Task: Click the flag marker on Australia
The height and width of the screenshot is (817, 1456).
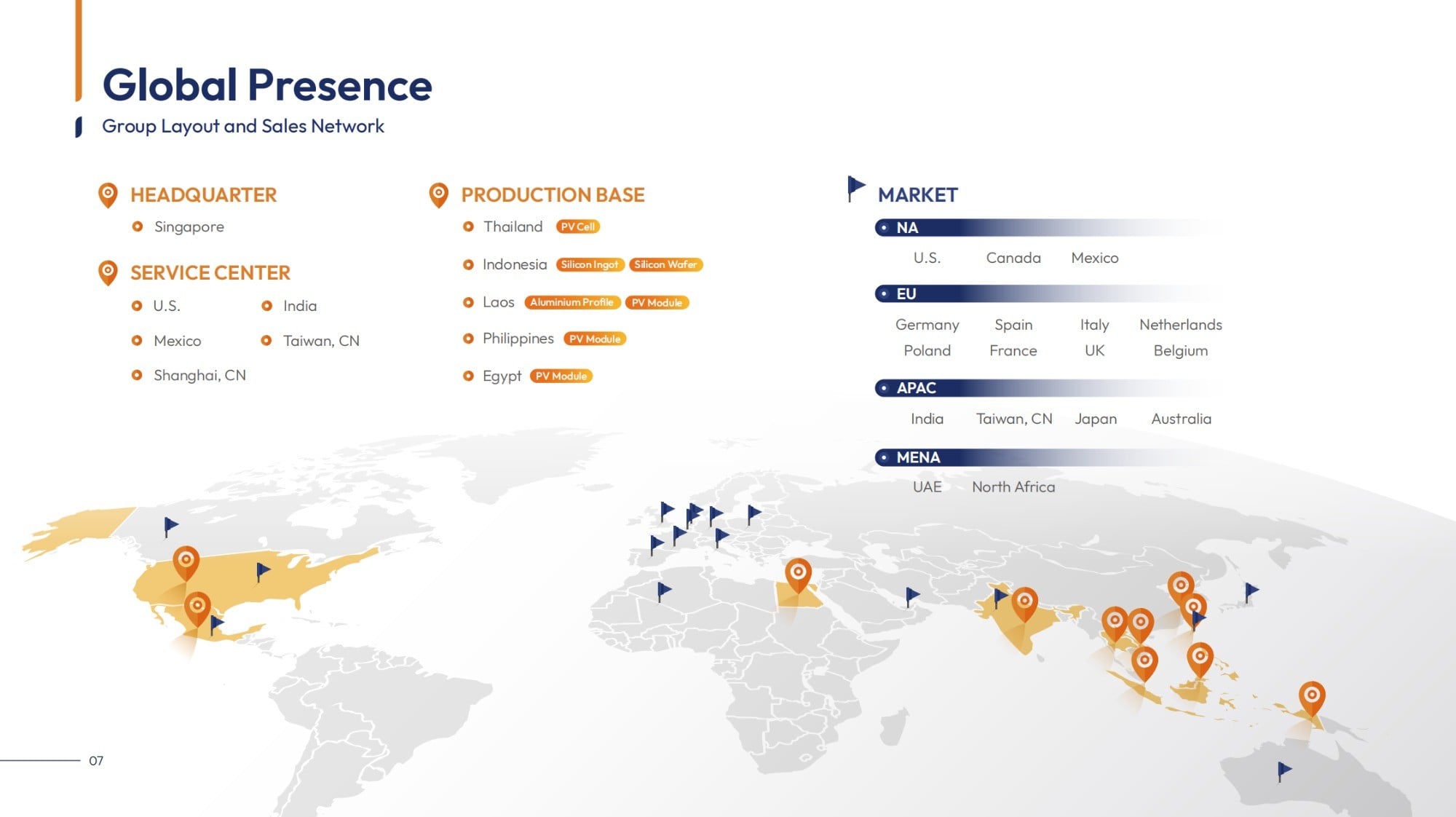Action: (x=1283, y=770)
